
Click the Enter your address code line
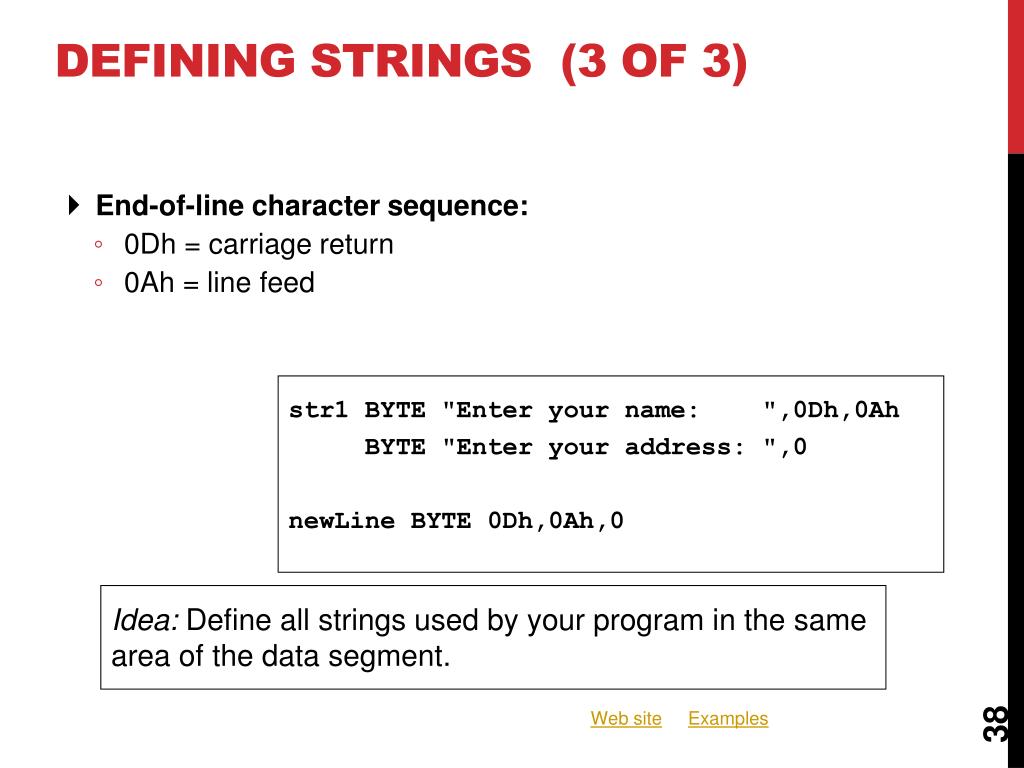pos(585,447)
